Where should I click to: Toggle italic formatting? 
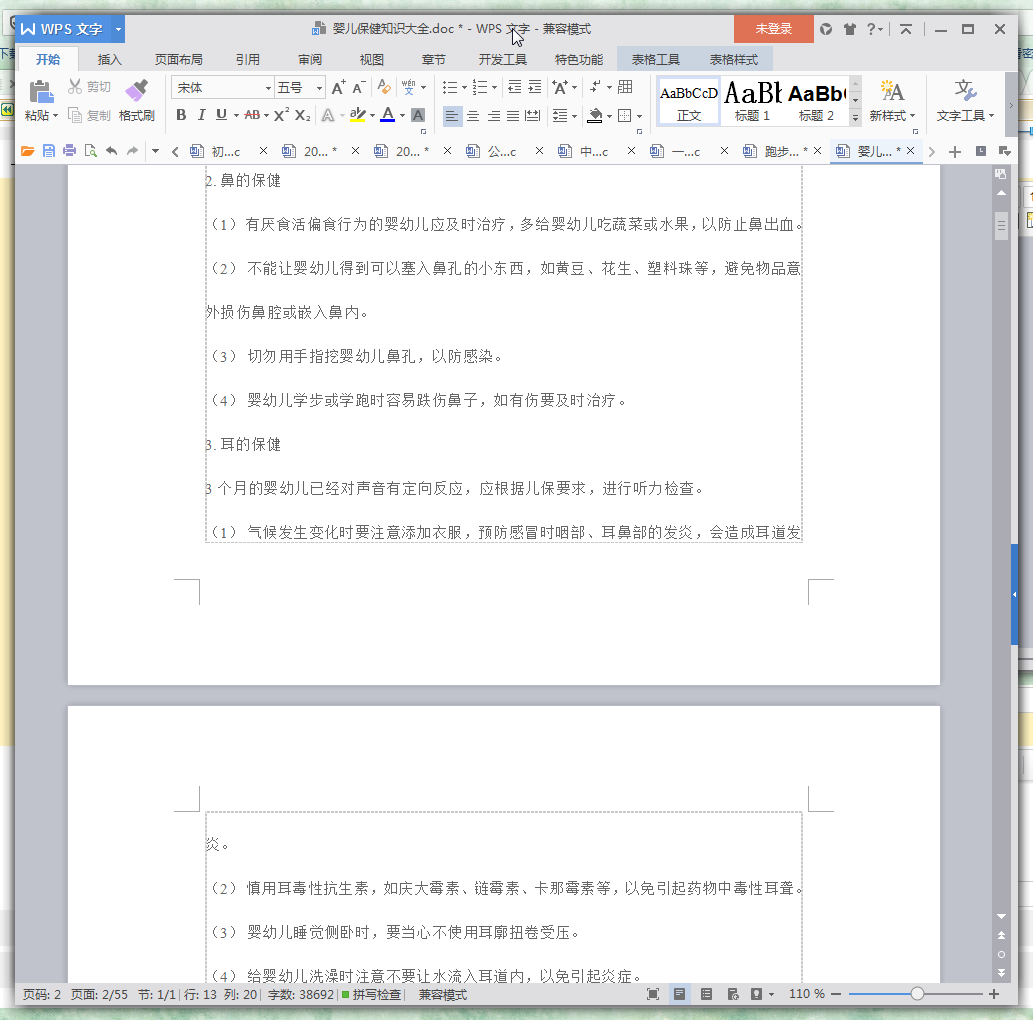(202, 115)
